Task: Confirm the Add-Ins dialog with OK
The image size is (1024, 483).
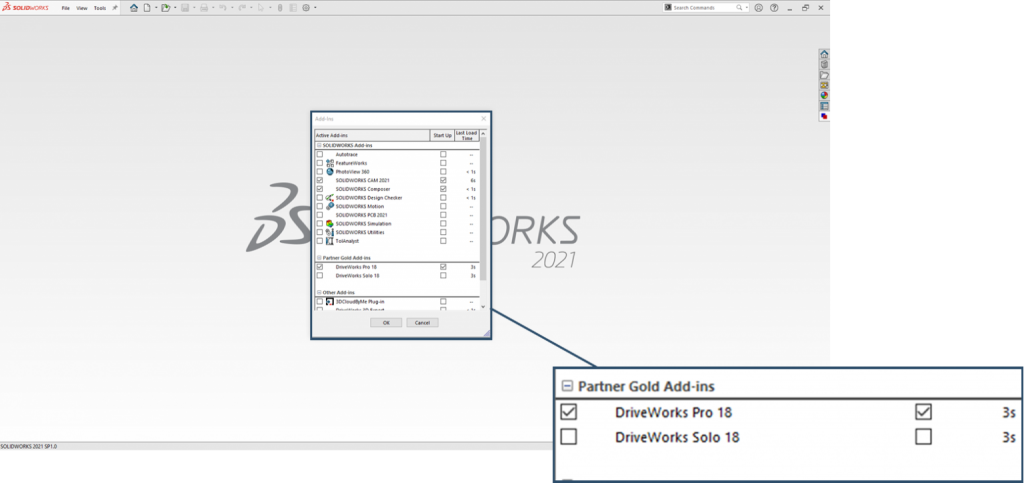Action: 386,322
